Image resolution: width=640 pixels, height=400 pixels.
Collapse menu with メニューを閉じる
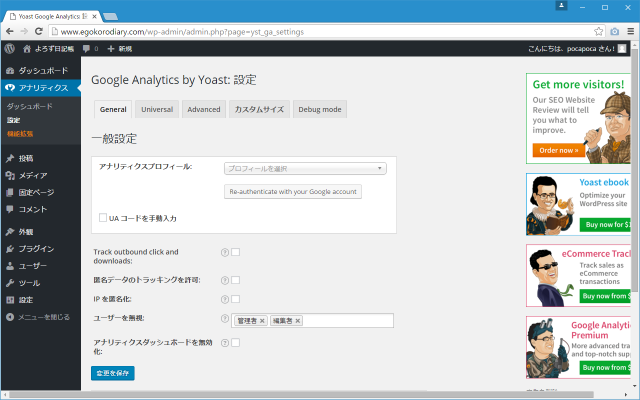[38, 317]
